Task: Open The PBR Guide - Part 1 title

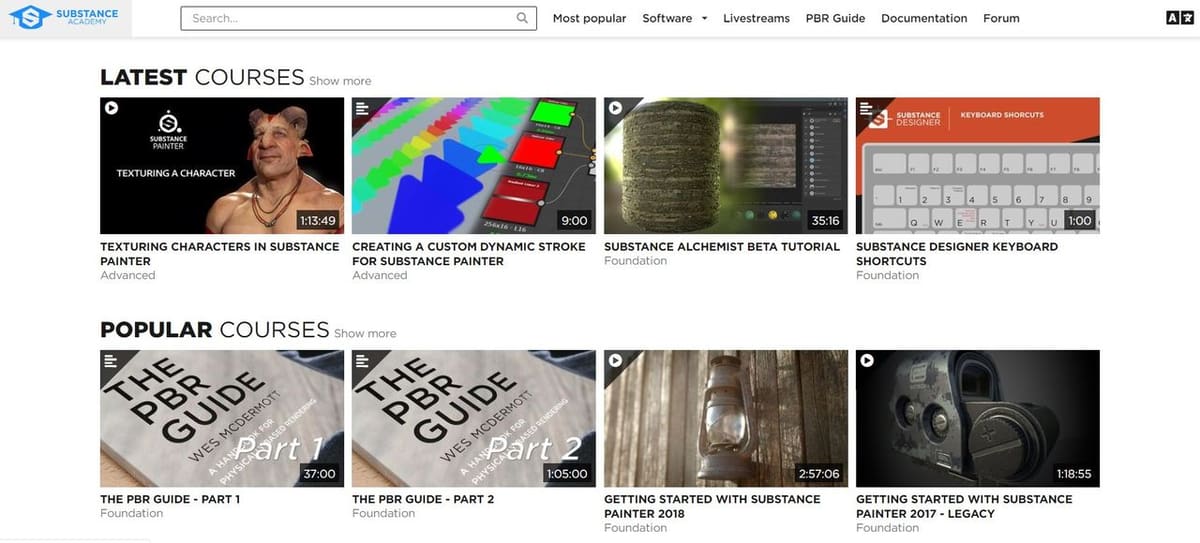Action: pos(170,499)
